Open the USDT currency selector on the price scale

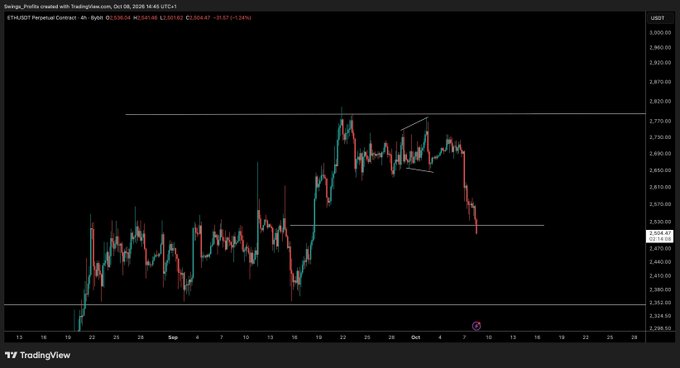657,18
